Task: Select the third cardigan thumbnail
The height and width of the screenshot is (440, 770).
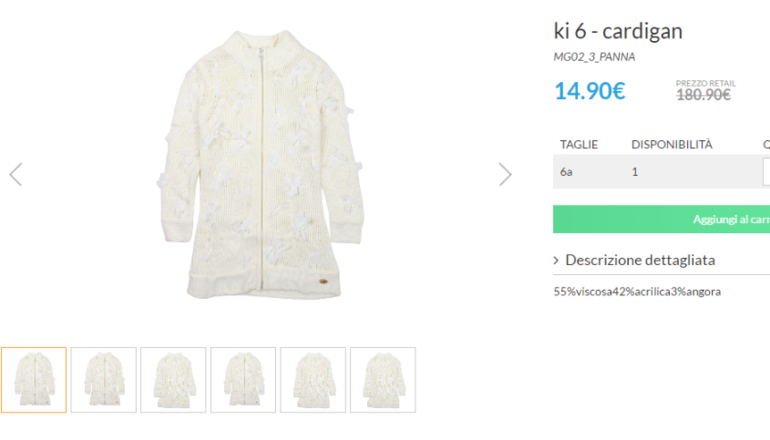Action: pos(173,380)
